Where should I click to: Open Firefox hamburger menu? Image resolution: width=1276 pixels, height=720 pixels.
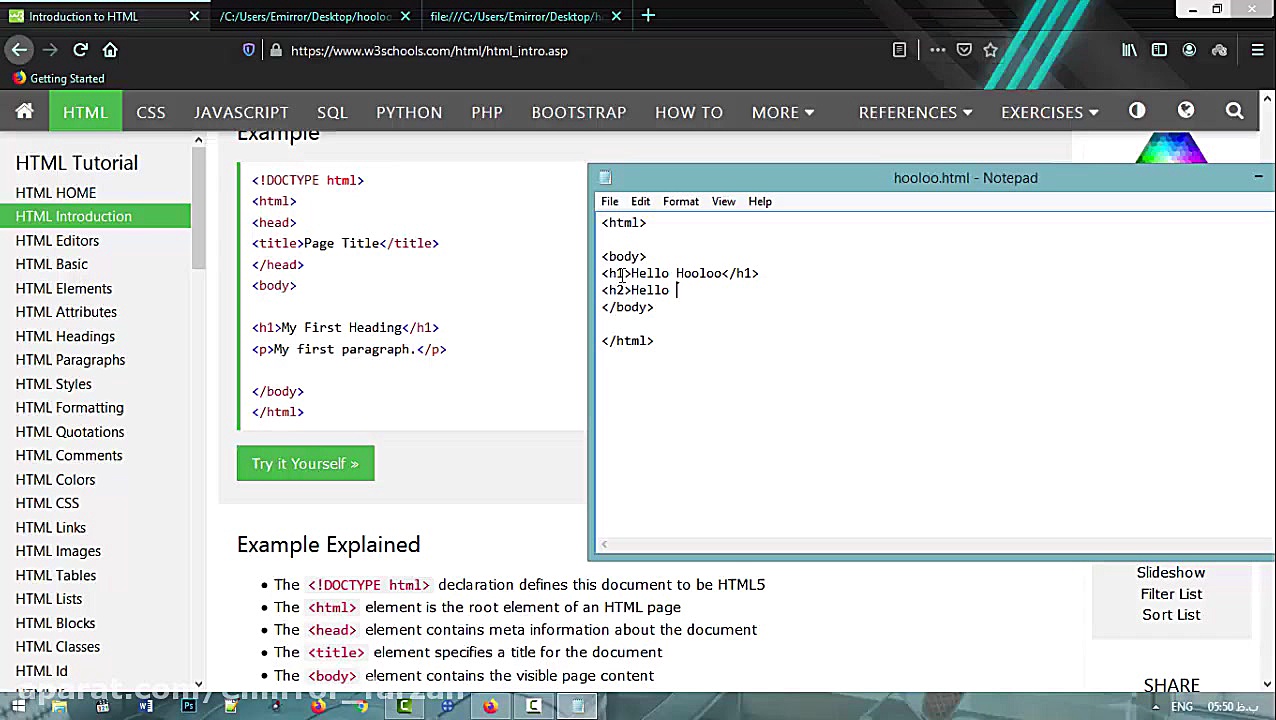coord(1257,50)
